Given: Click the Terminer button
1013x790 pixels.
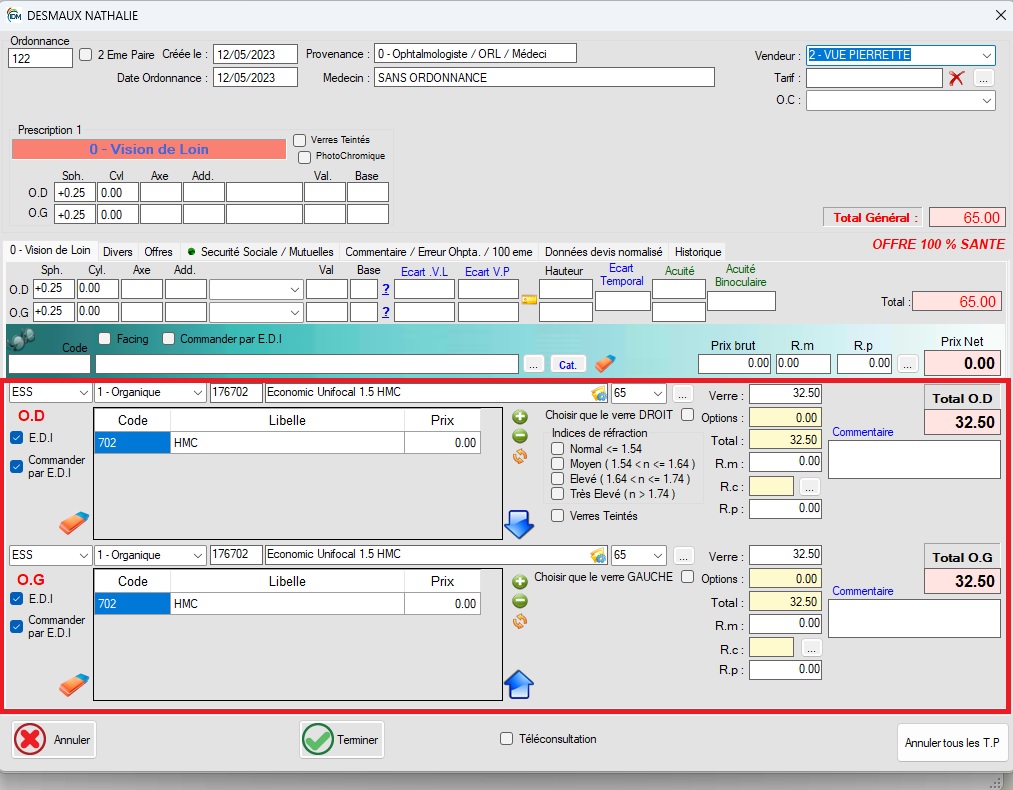Looking at the screenshot, I should click(x=342, y=739).
